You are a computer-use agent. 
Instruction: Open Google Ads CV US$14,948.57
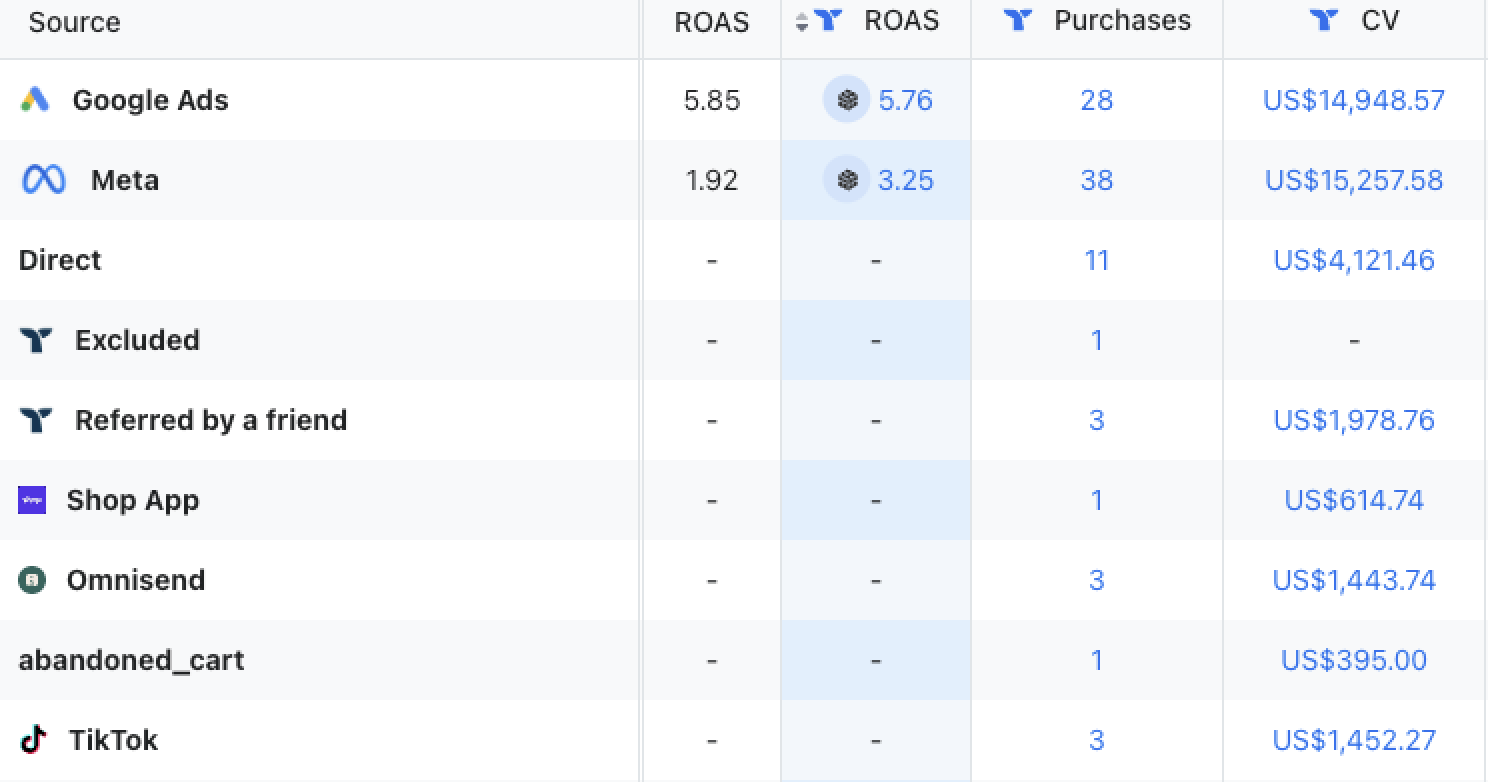[1354, 100]
